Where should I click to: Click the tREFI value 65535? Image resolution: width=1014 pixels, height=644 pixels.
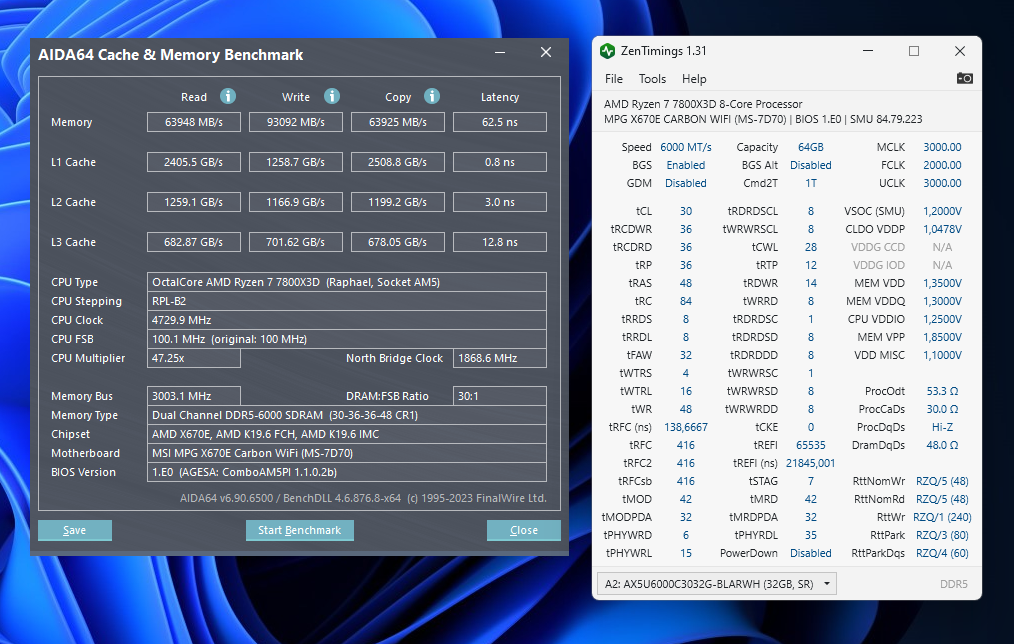click(x=810, y=445)
